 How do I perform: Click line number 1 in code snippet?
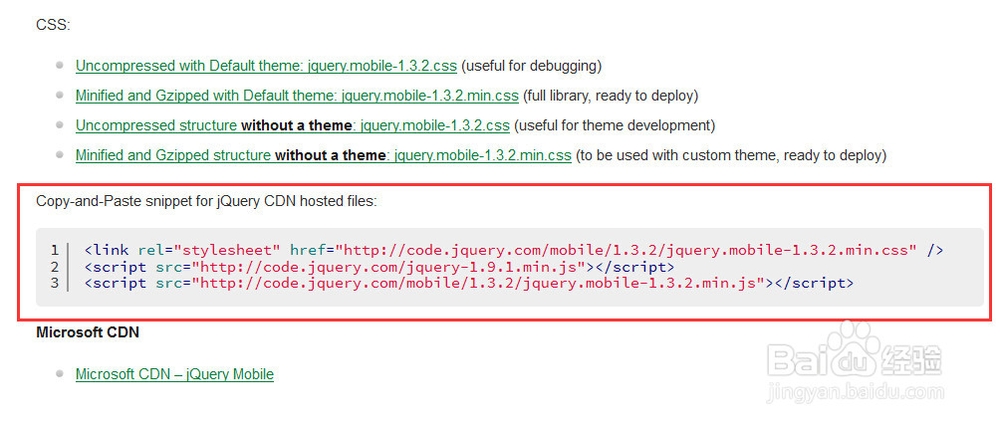coord(55,250)
